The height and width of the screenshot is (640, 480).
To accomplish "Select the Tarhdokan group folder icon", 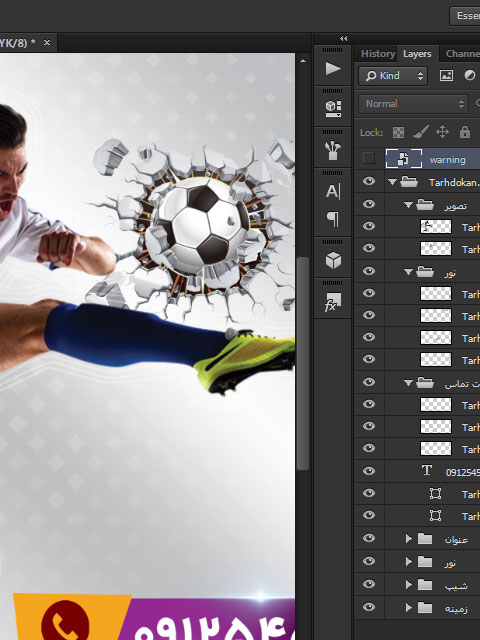I will [x=409, y=182].
